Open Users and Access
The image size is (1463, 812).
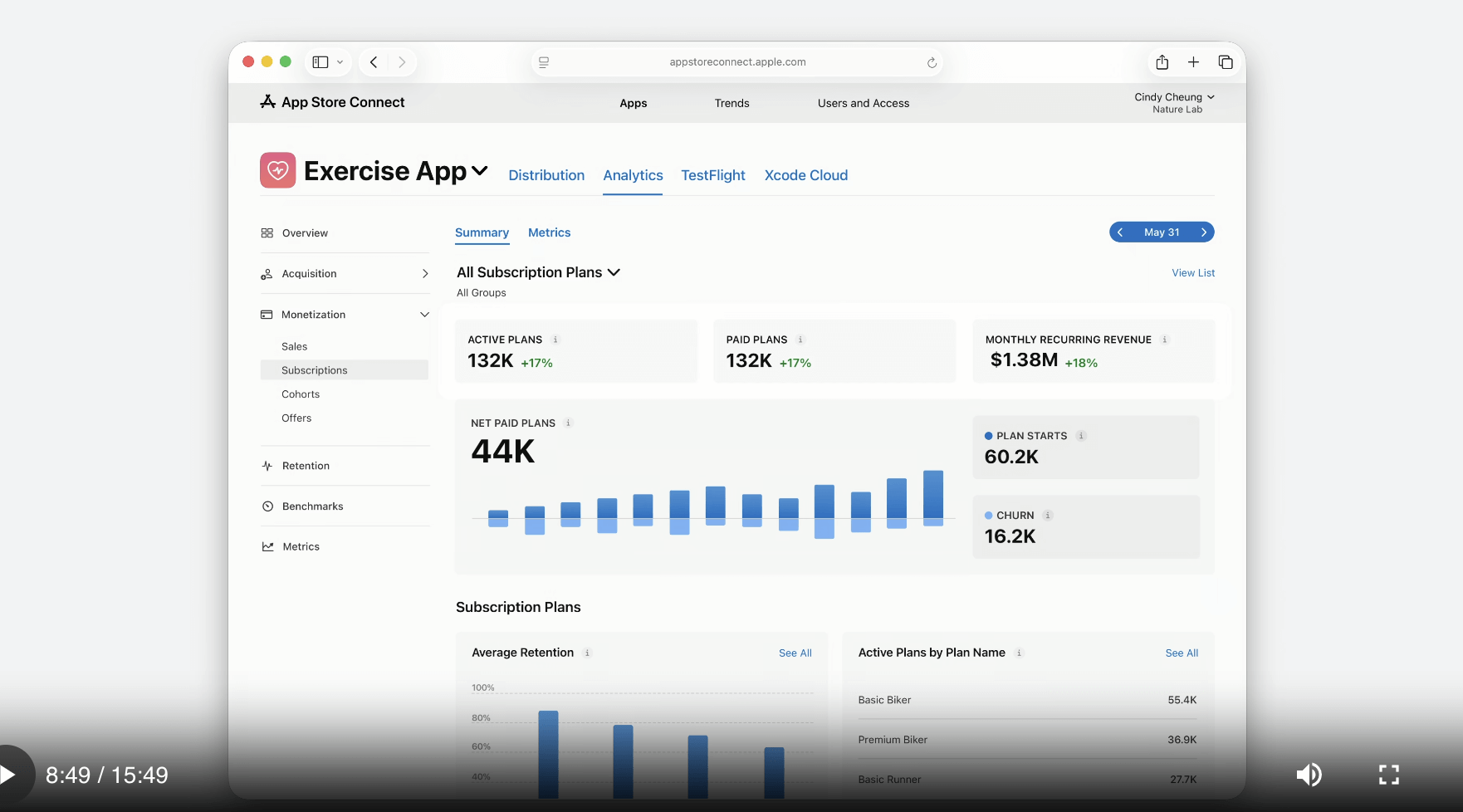864,103
